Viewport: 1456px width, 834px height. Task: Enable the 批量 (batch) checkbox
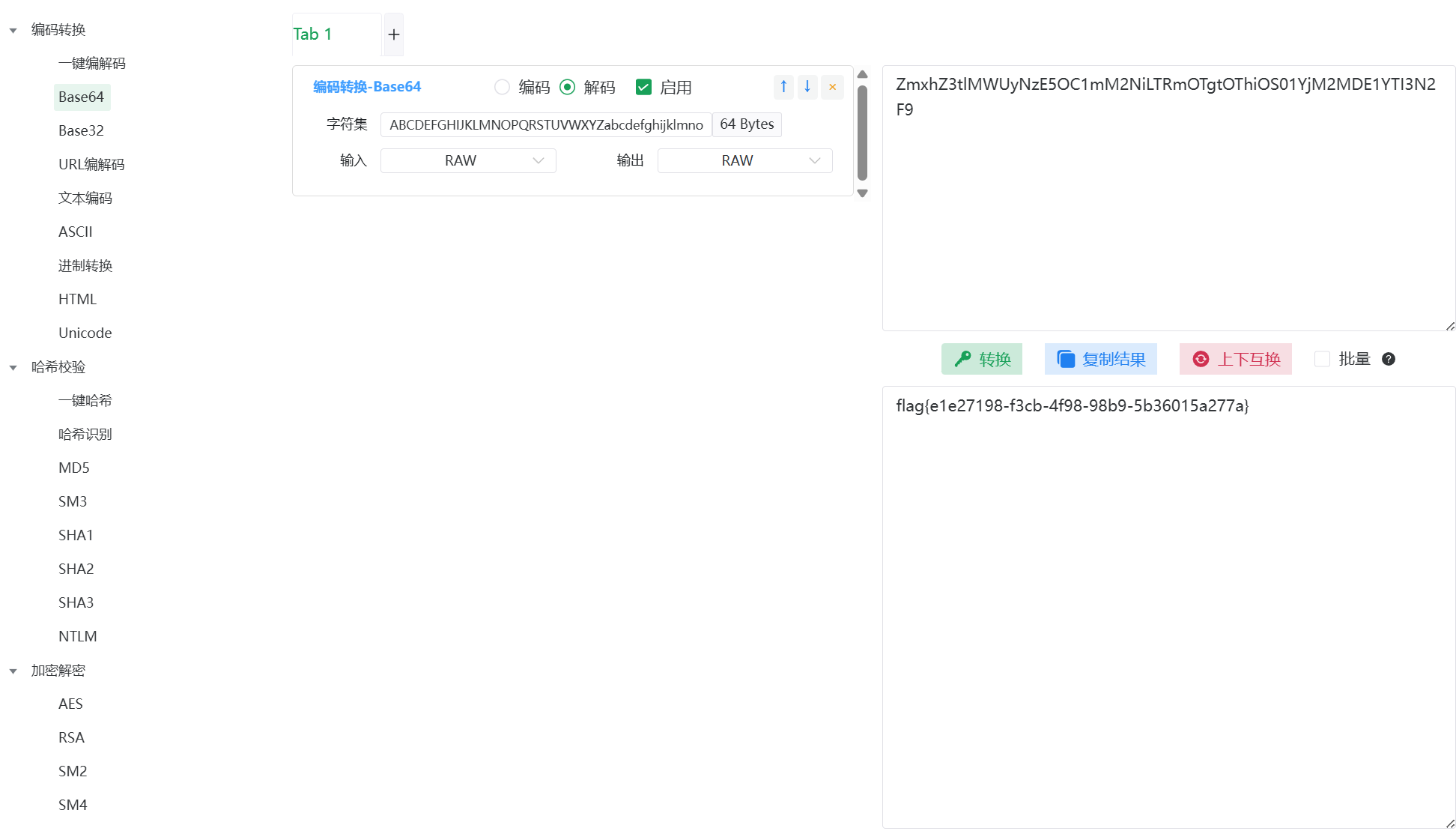[1323, 359]
